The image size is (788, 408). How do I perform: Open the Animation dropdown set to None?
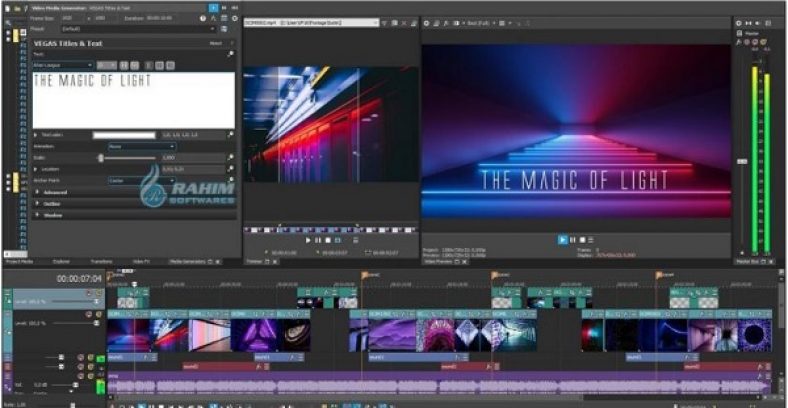point(142,146)
